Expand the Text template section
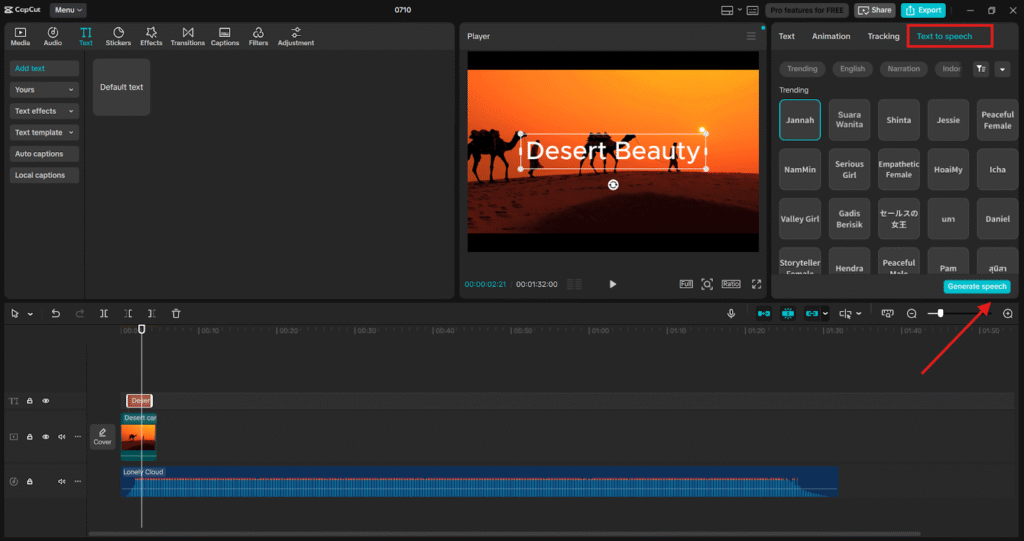The image size is (1024, 541). click(x=44, y=132)
